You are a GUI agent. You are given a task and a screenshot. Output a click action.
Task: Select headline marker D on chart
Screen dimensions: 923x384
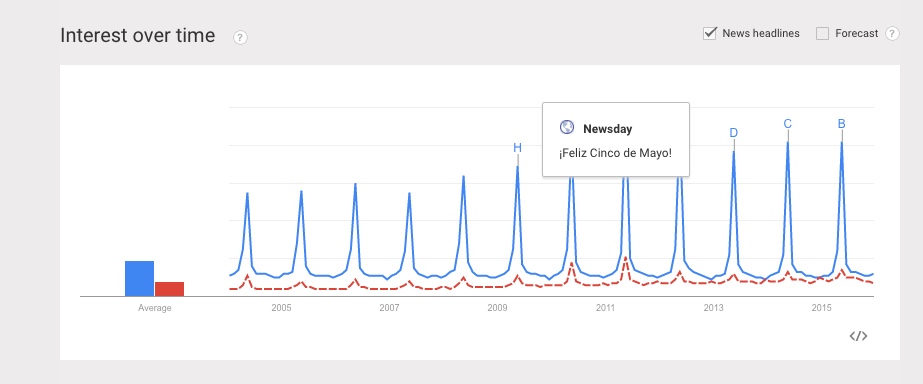733,133
